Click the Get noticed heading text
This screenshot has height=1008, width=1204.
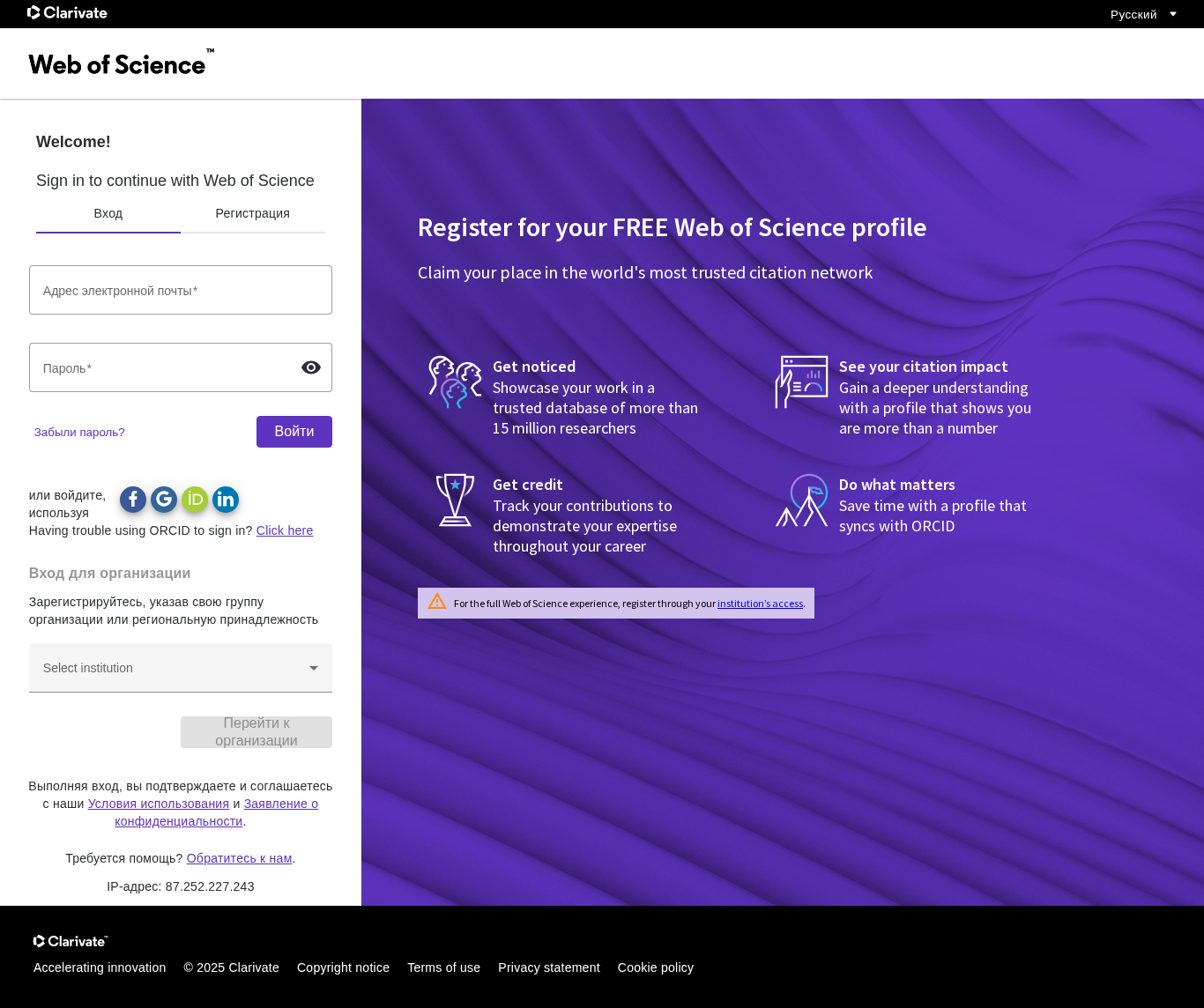click(x=534, y=367)
